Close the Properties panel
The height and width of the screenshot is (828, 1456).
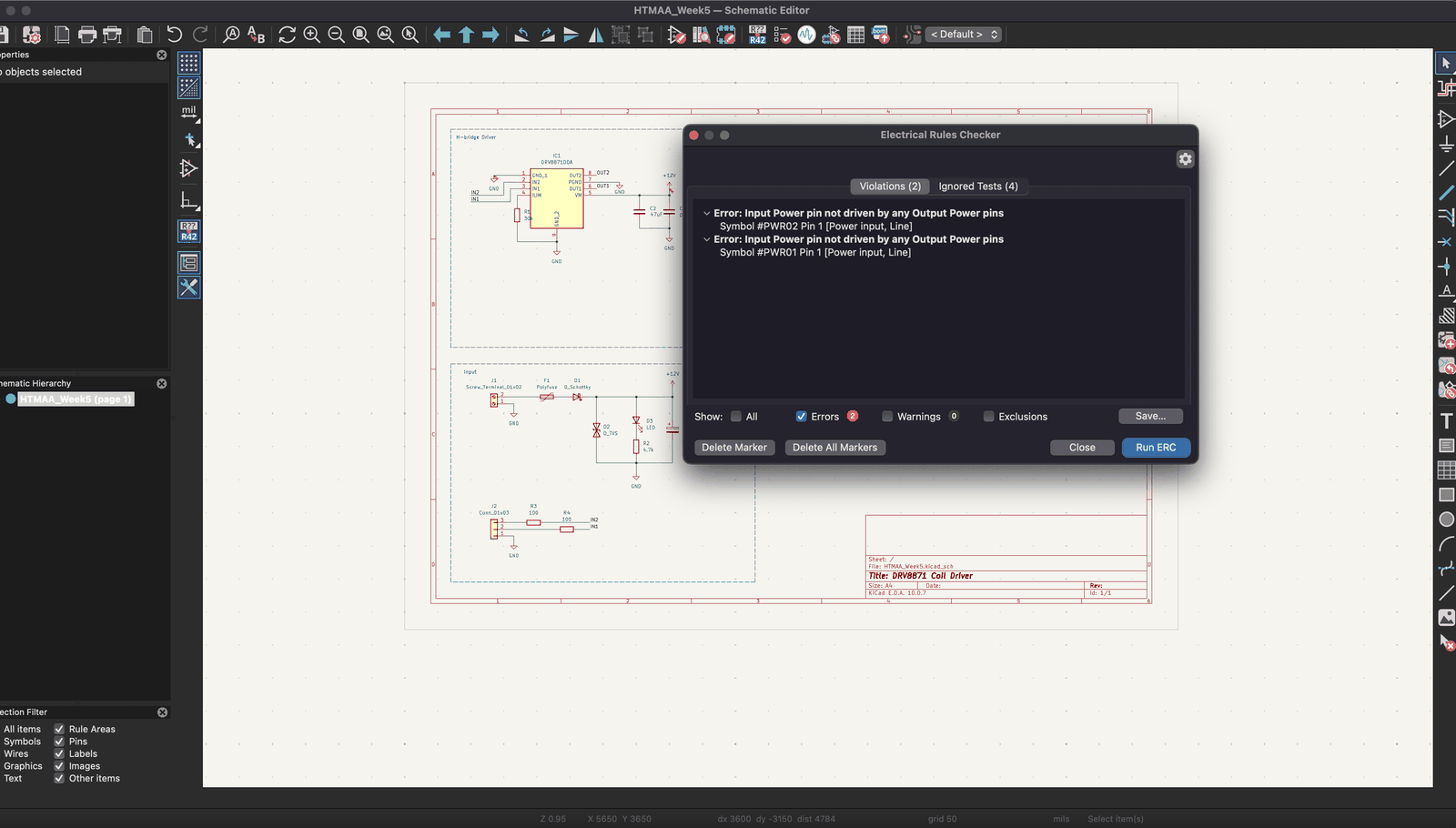[162, 56]
